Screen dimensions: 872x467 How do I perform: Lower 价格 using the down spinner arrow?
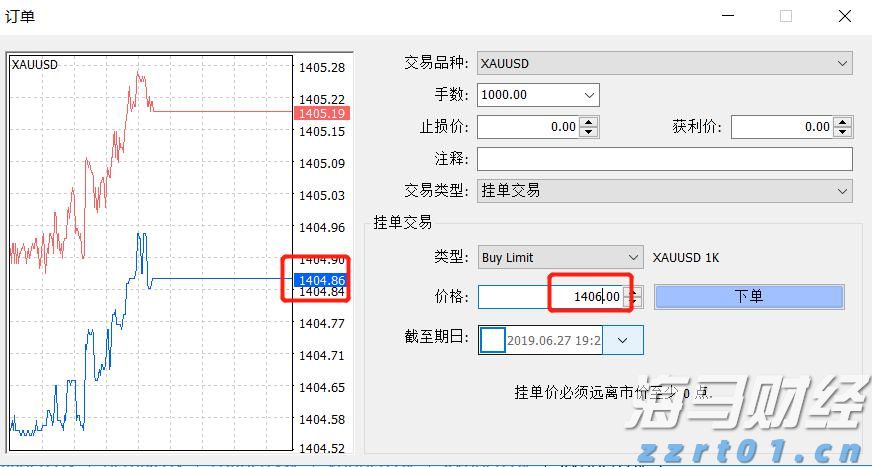pyautogui.click(x=634, y=302)
